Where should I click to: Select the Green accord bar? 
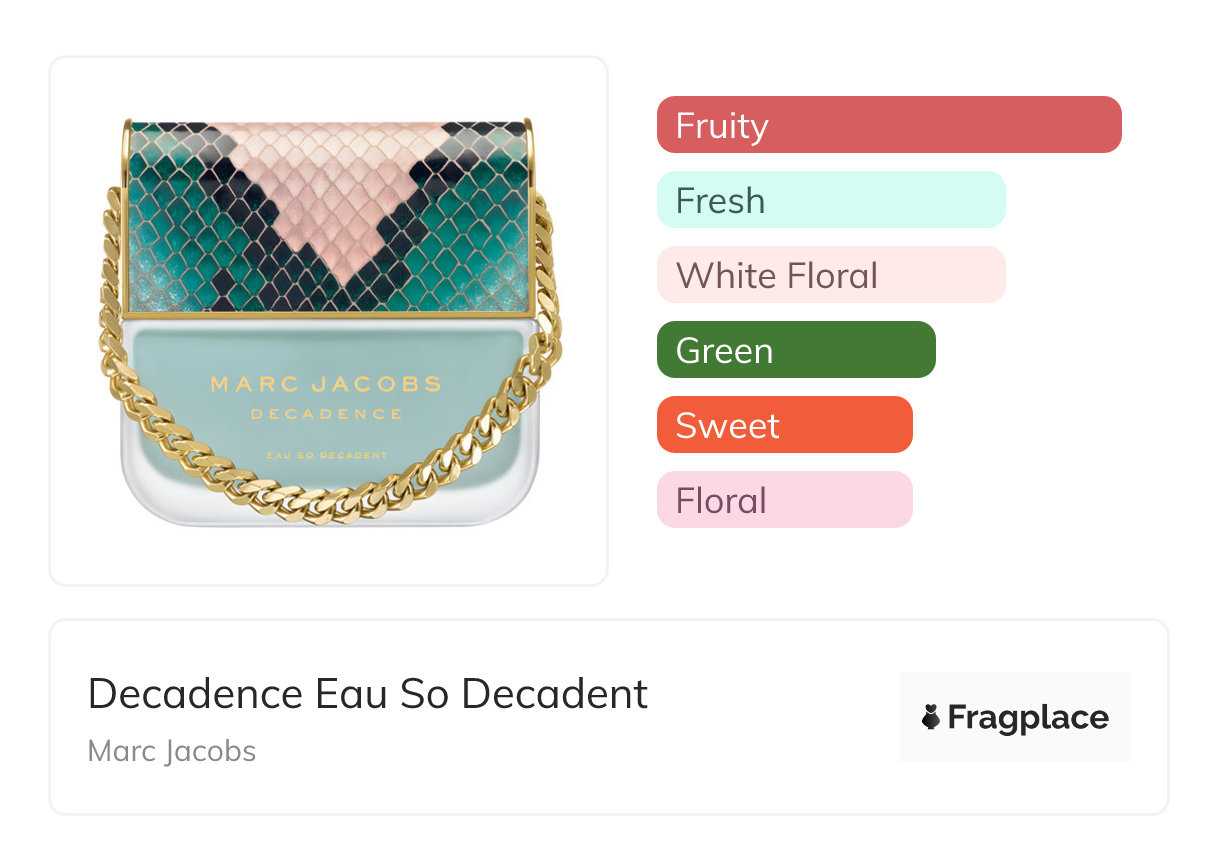pyautogui.click(x=795, y=350)
